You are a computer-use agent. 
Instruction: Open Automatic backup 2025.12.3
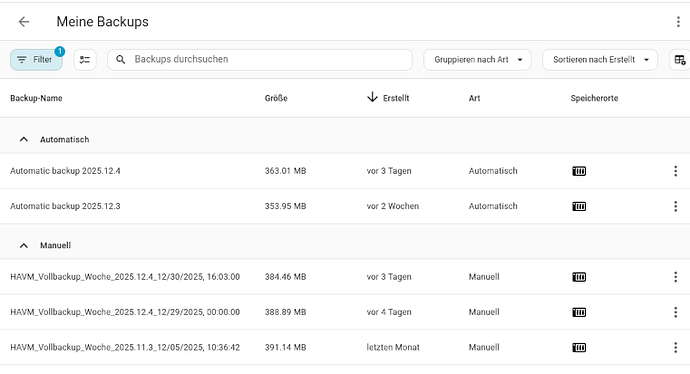point(65,206)
